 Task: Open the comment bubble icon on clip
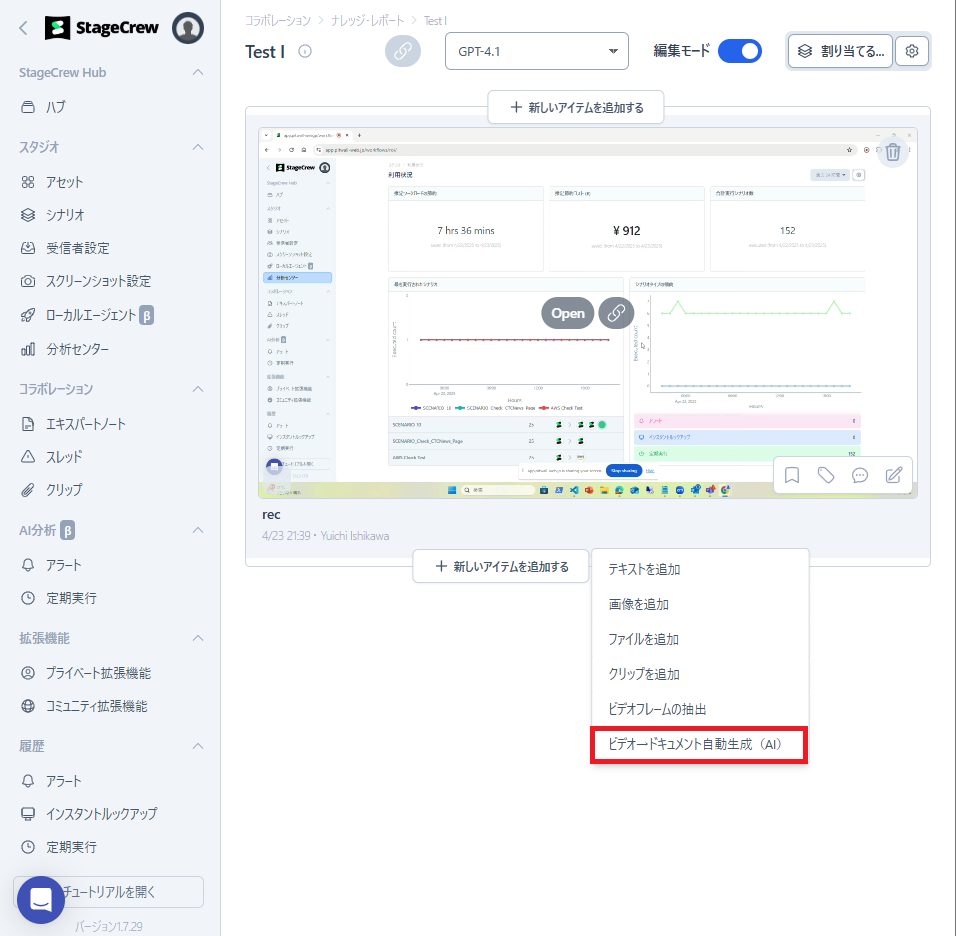click(860, 475)
